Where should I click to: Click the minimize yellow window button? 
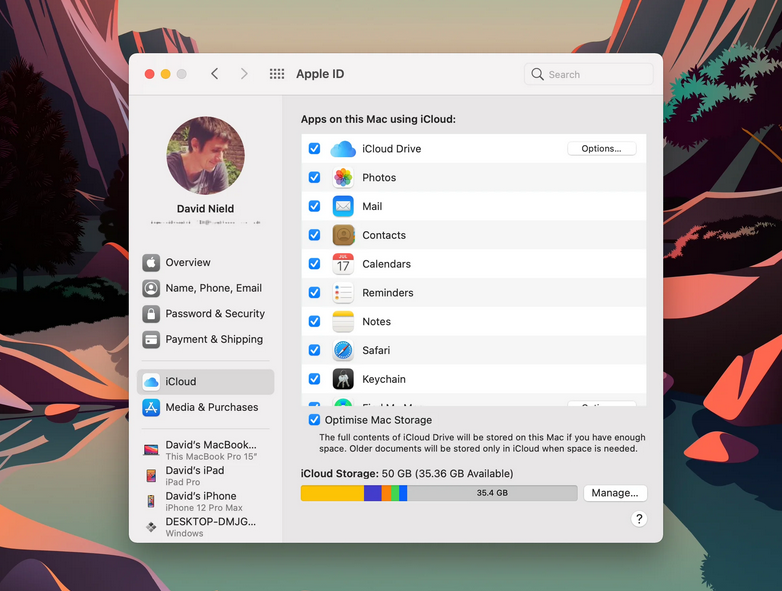coord(166,74)
